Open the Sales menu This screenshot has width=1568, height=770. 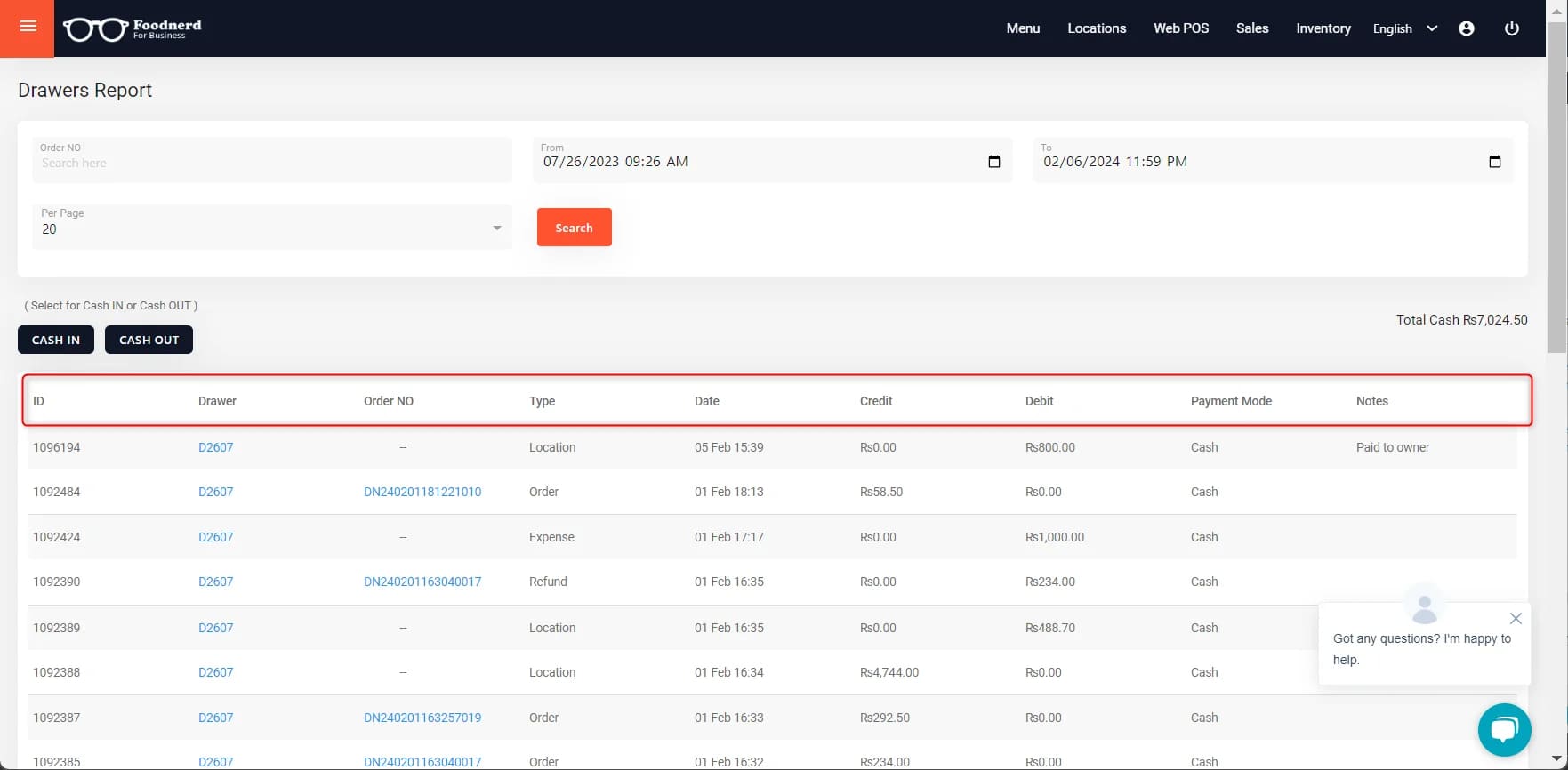[1252, 28]
